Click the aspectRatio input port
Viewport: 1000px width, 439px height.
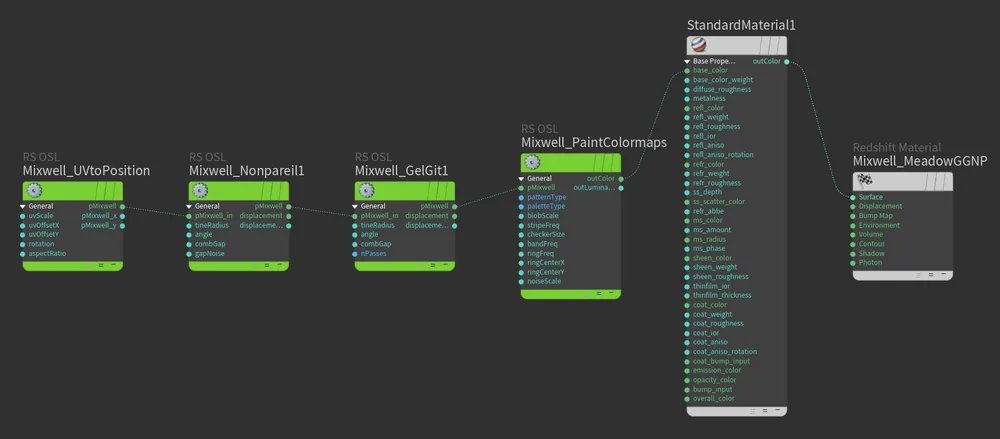23,253
